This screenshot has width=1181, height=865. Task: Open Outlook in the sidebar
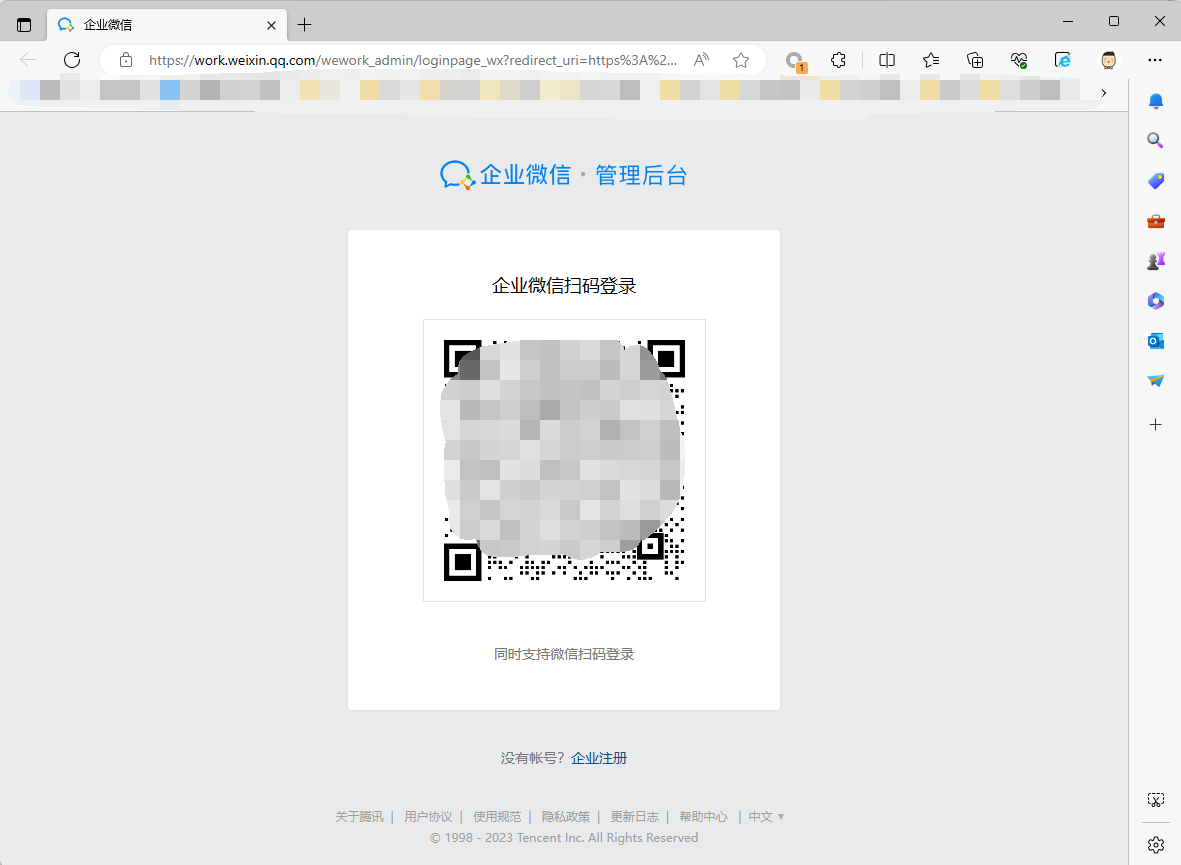click(1156, 341)
